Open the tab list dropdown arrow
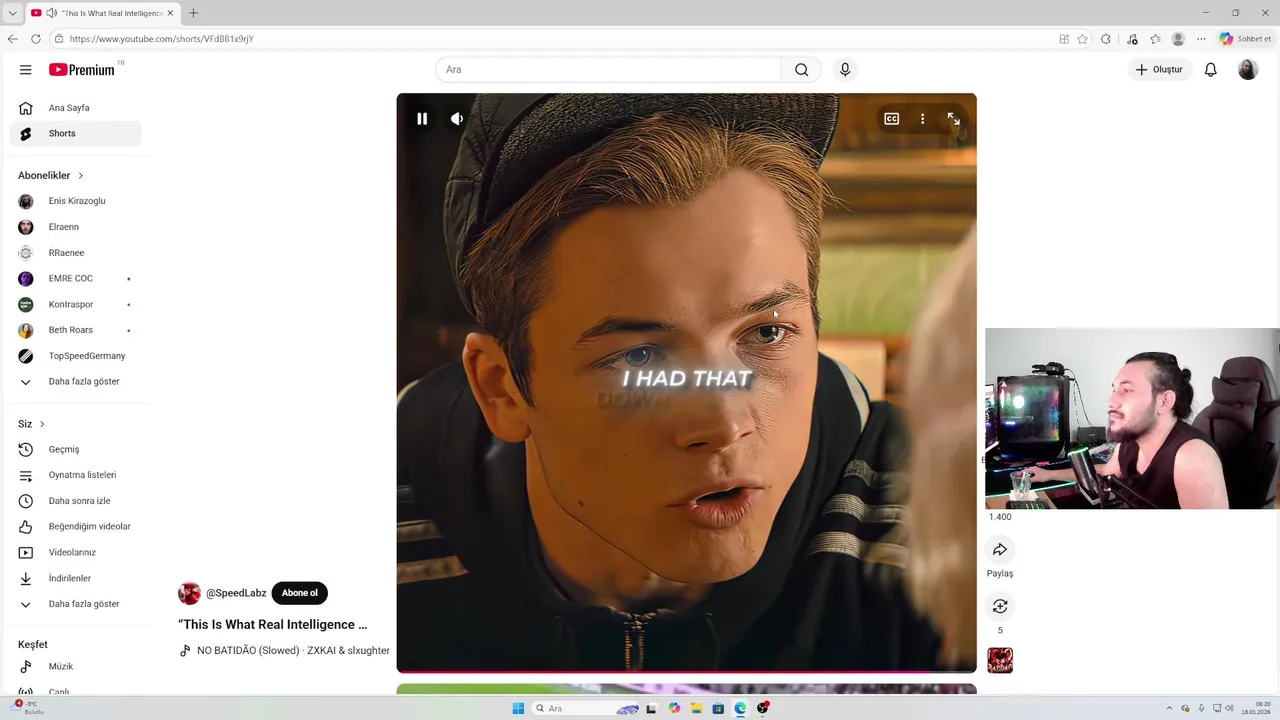 12,13
